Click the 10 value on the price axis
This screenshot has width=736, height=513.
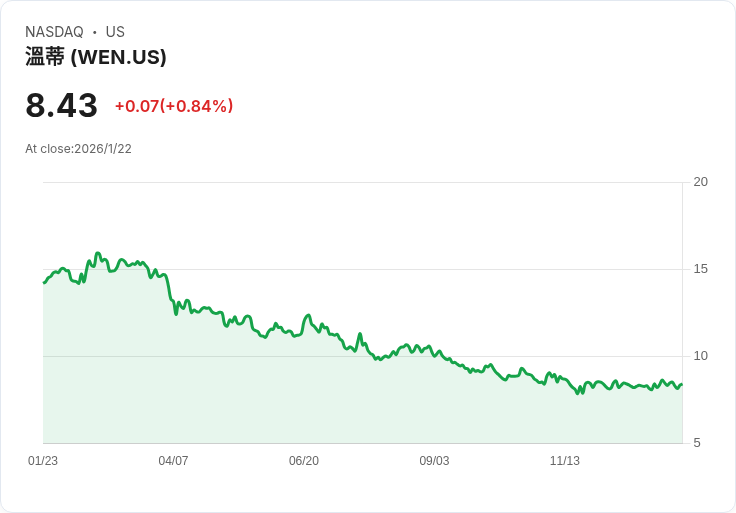(700, 356)
